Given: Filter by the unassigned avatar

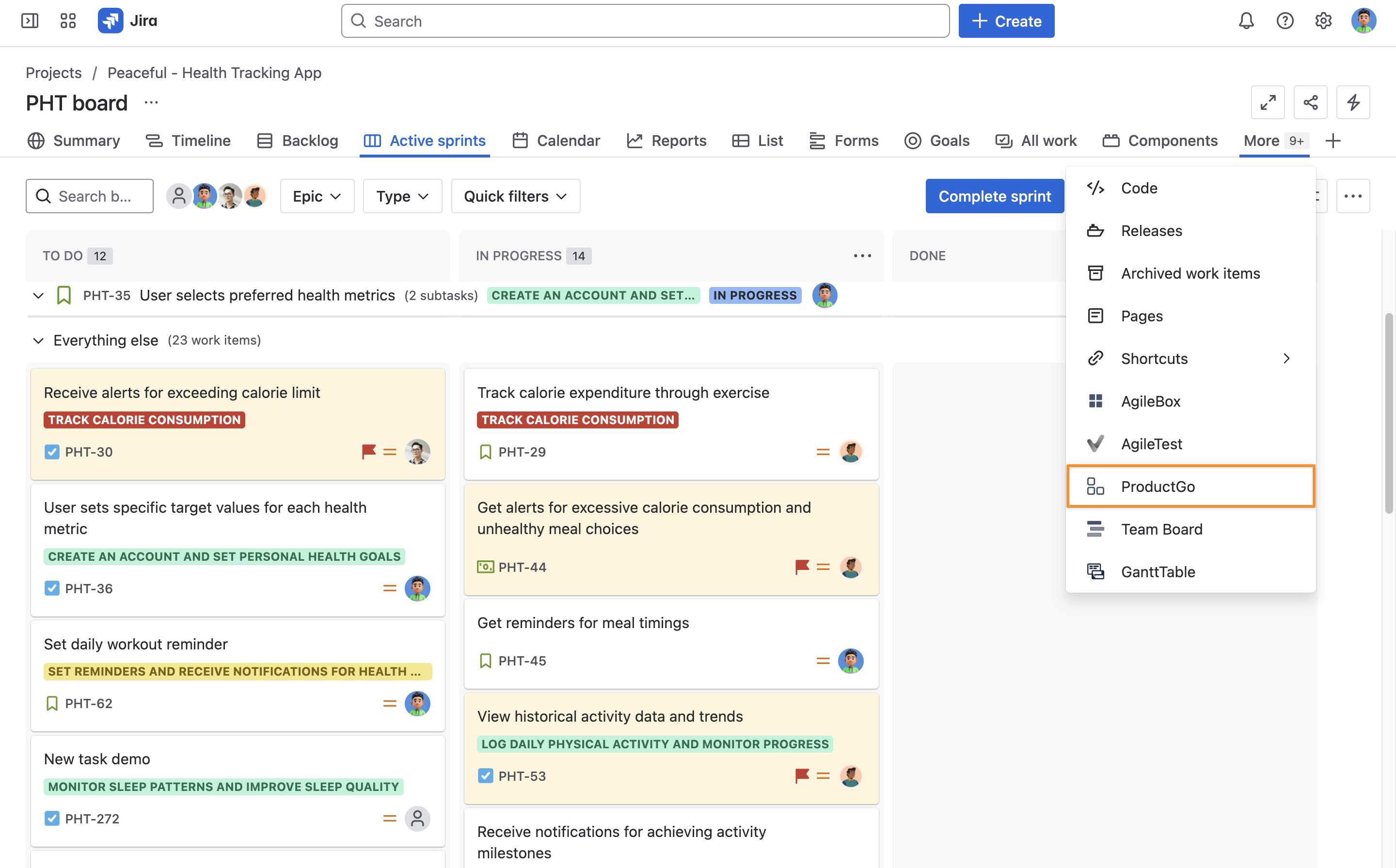Looking at the screenshot, I should [x=178, y=196].
